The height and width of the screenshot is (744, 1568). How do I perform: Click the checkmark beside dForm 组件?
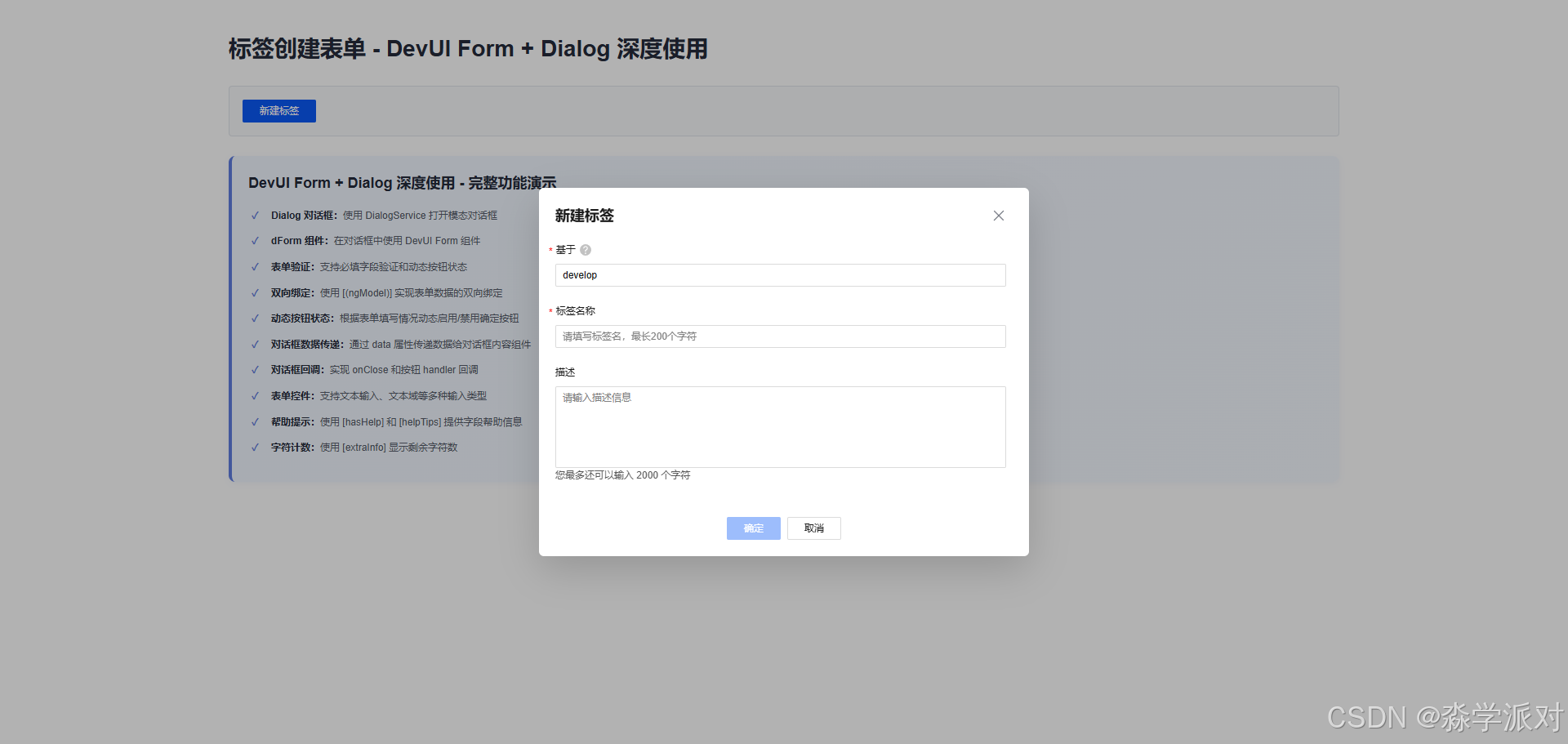coord(255,241)
